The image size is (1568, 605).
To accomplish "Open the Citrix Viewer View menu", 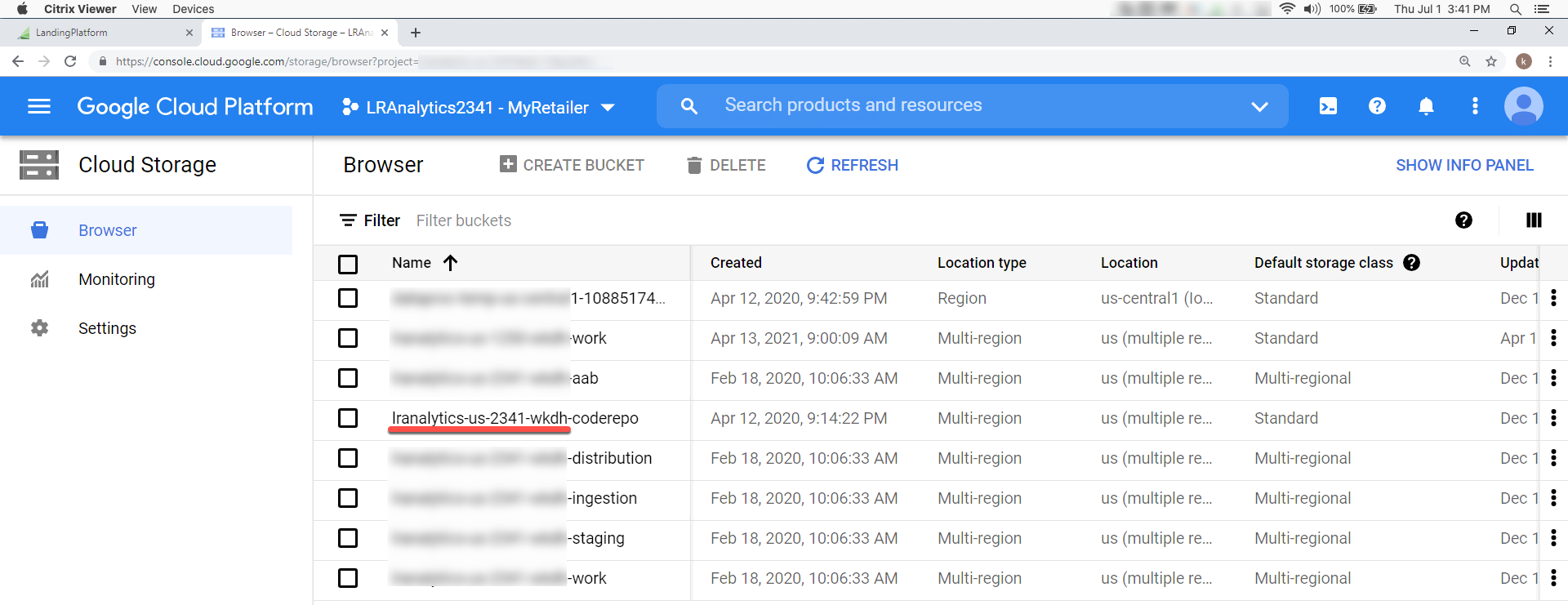I will click(x=144, y=9).
